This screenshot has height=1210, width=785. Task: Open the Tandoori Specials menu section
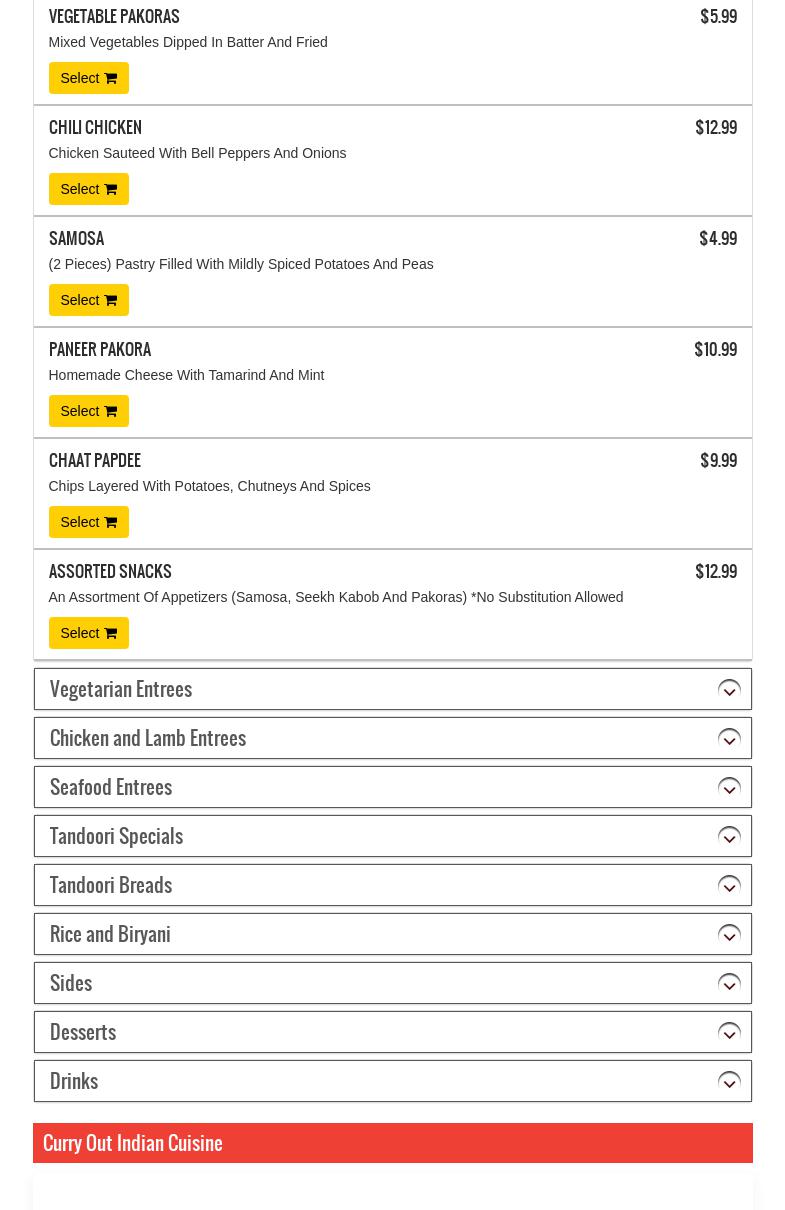click(x=116, y=836)
